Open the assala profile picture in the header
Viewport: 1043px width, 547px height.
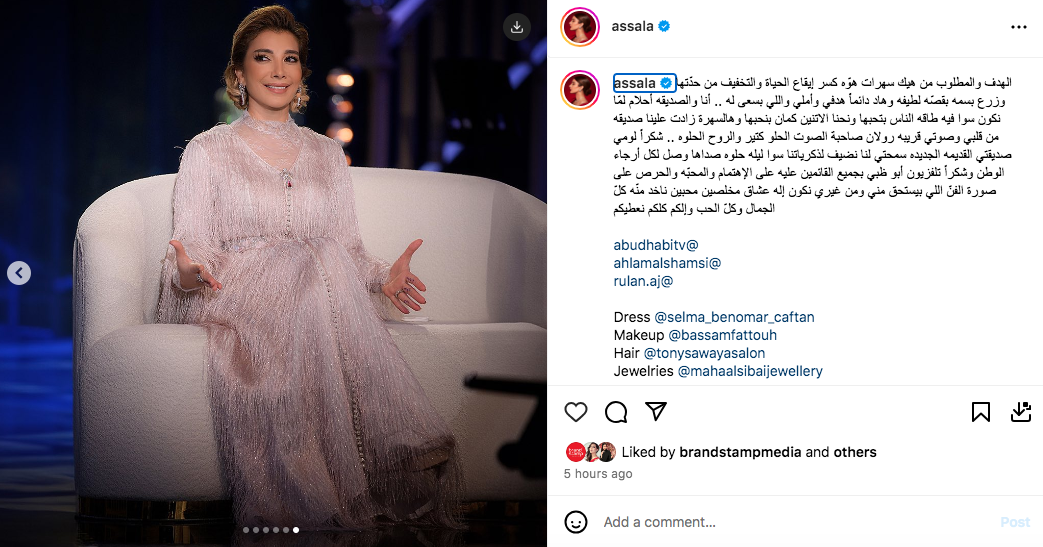pos(580,27)
